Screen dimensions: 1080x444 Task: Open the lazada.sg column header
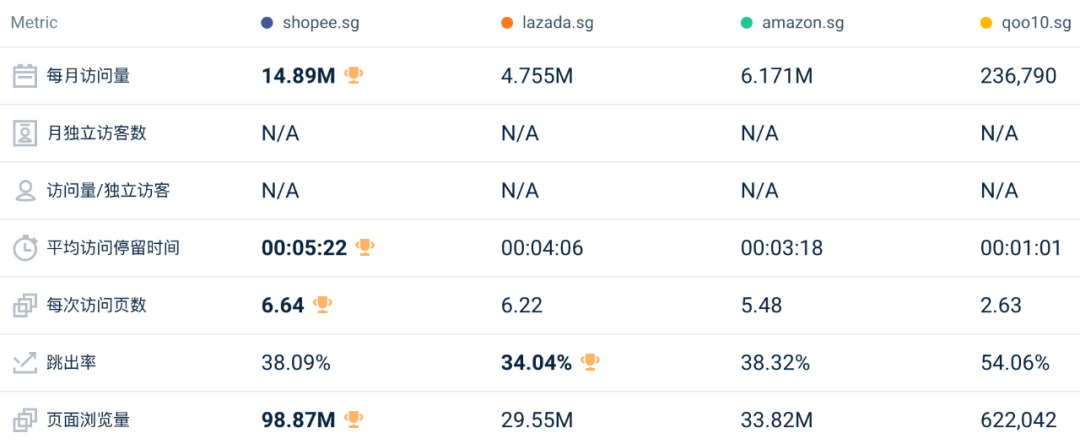coord(556,23)
